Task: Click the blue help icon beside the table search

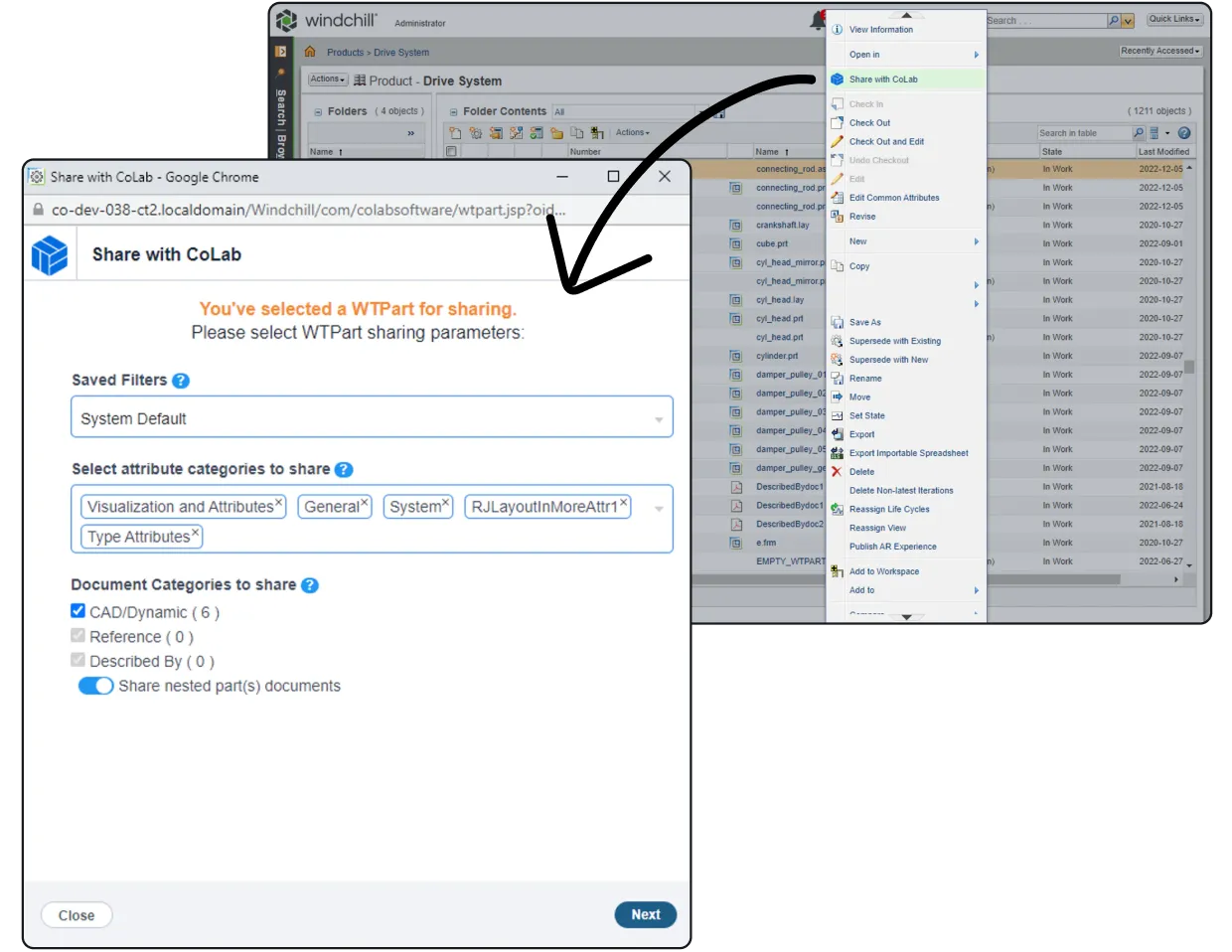Action: click(1182, 132)
